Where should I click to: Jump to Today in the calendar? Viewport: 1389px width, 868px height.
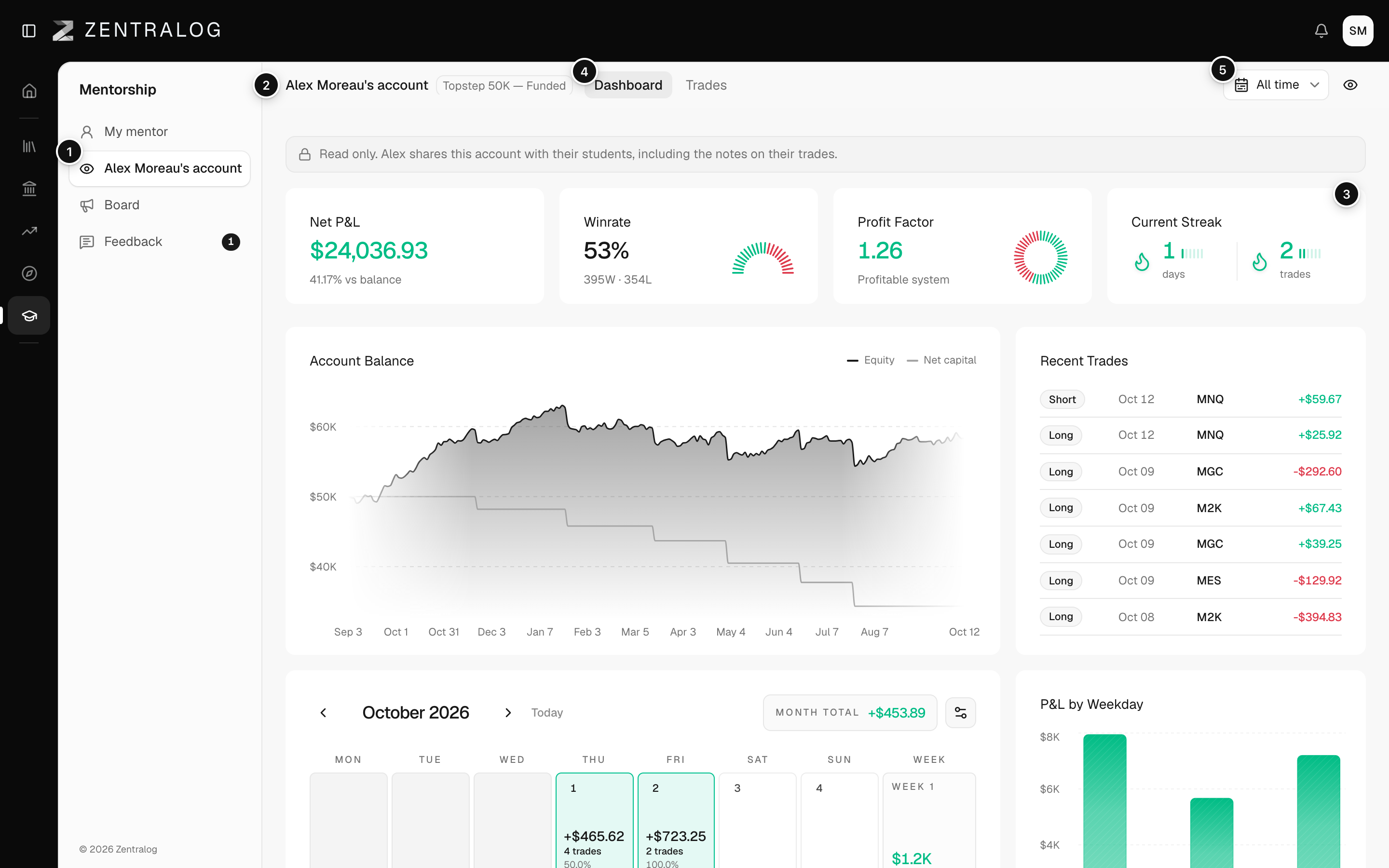coord(547,712)
